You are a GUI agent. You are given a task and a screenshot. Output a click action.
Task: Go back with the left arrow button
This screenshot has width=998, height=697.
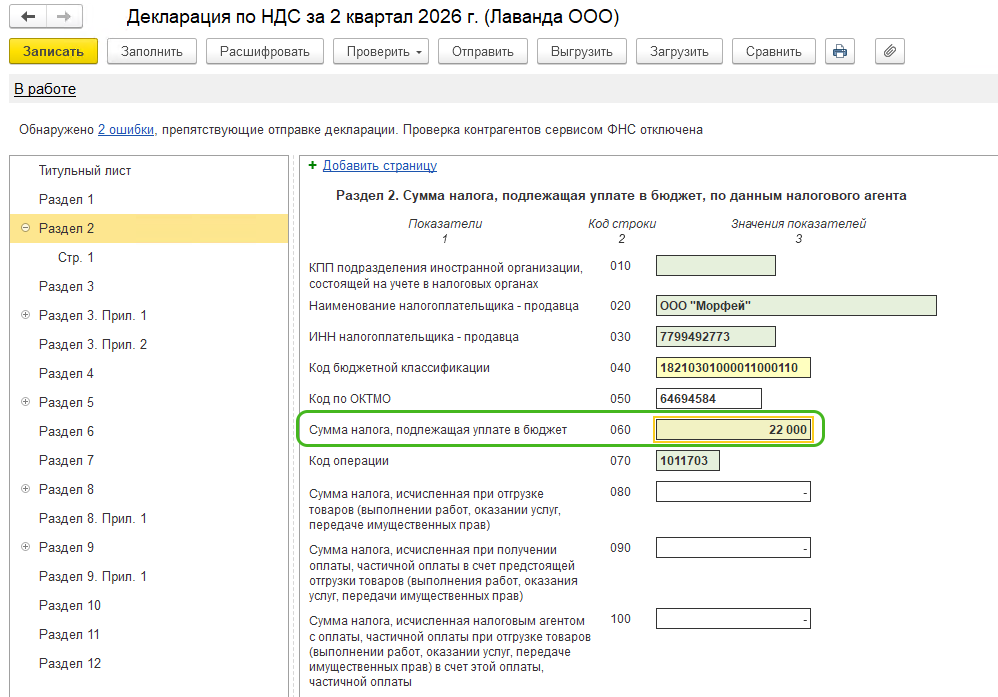click(x=27, y=17)
